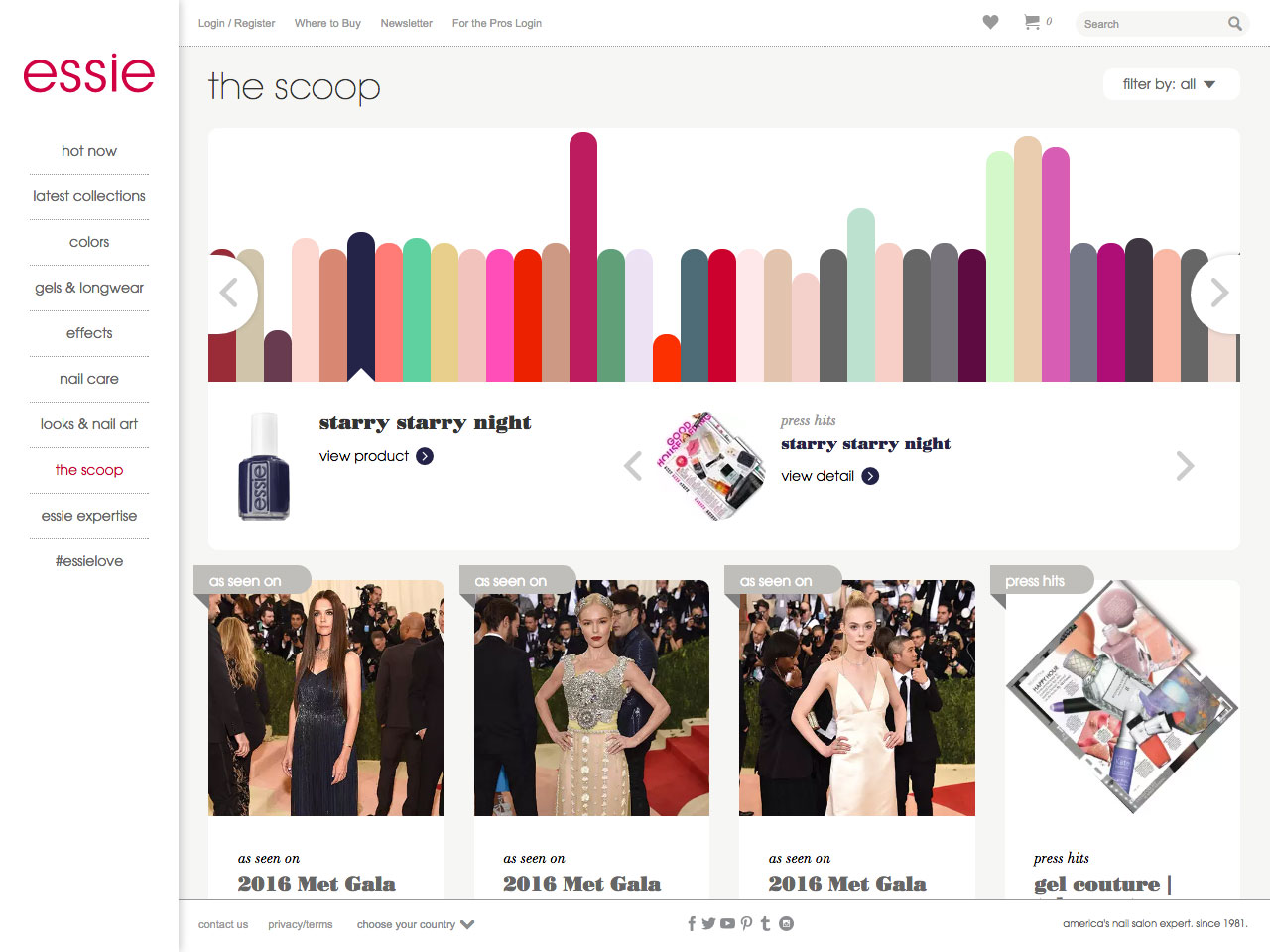Navigate to 'colors' in the sidebar
This screenshot has width=1270, height=952.
89,241
